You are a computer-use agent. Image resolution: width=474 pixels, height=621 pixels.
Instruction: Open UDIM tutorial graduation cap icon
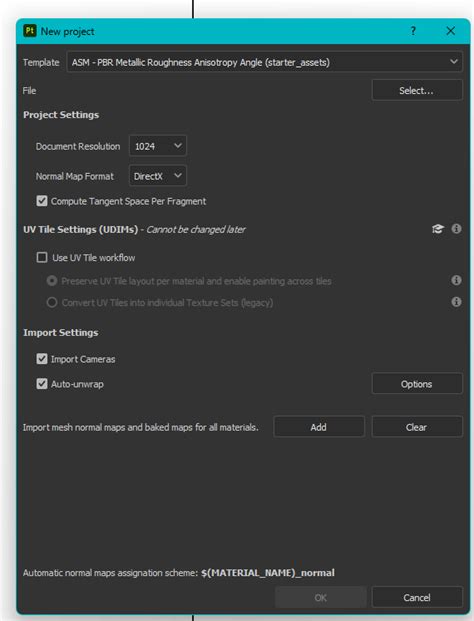438,229
